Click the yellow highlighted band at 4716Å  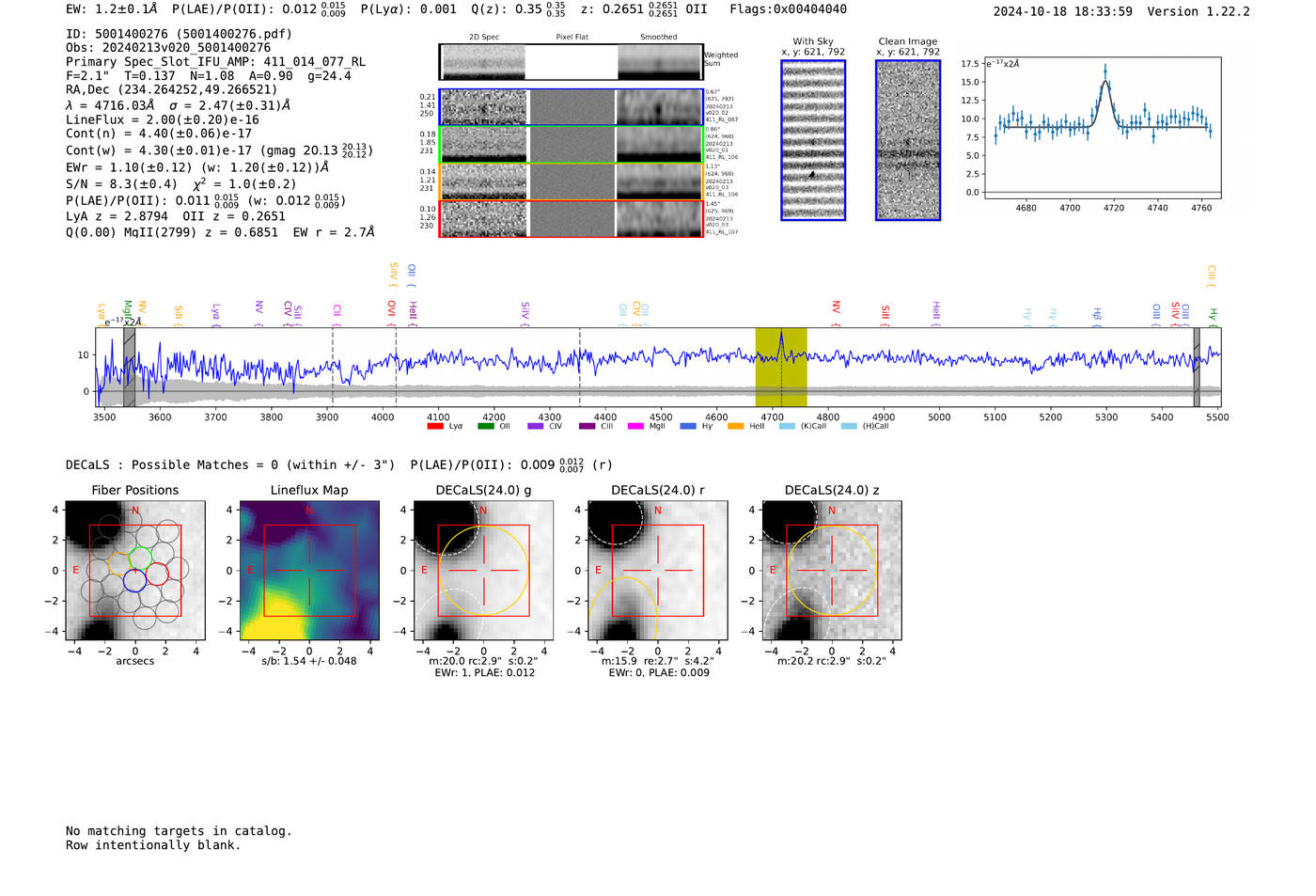[781, 368]
